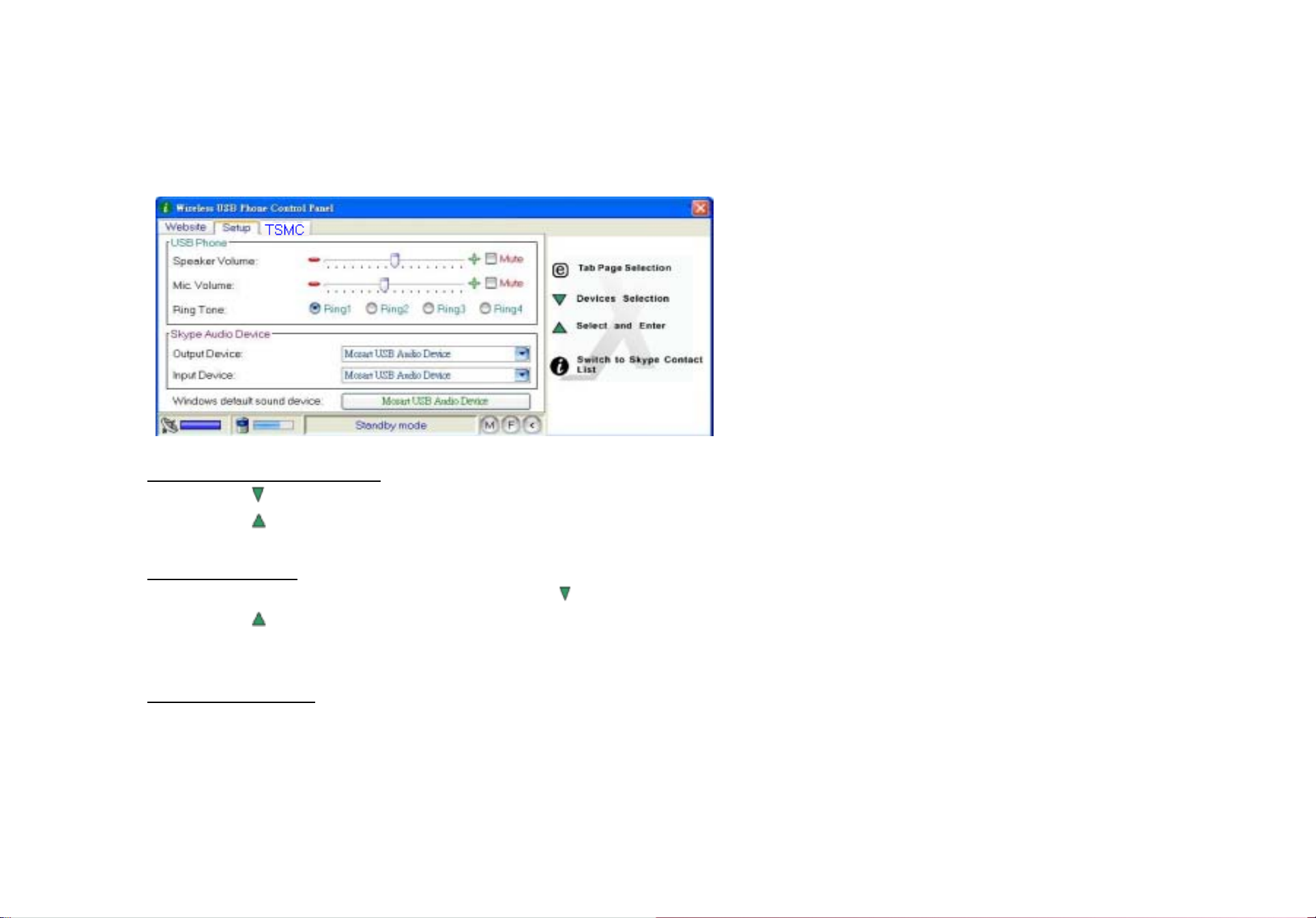Select the Ring1 ring tone
The width and height of the screenshot is (1316, 918).
coord(315,309)
